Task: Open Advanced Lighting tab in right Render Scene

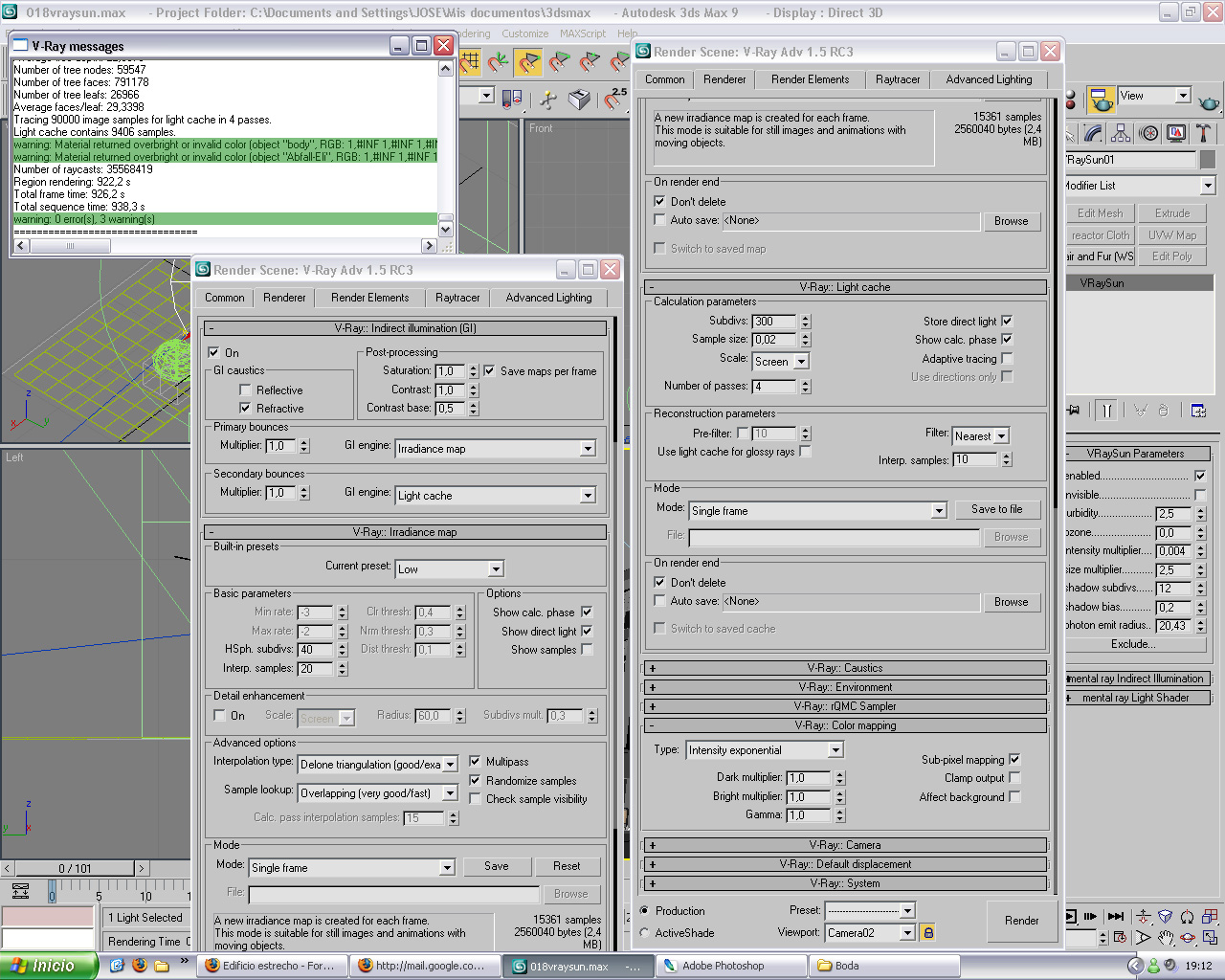Action: point(989,79)
